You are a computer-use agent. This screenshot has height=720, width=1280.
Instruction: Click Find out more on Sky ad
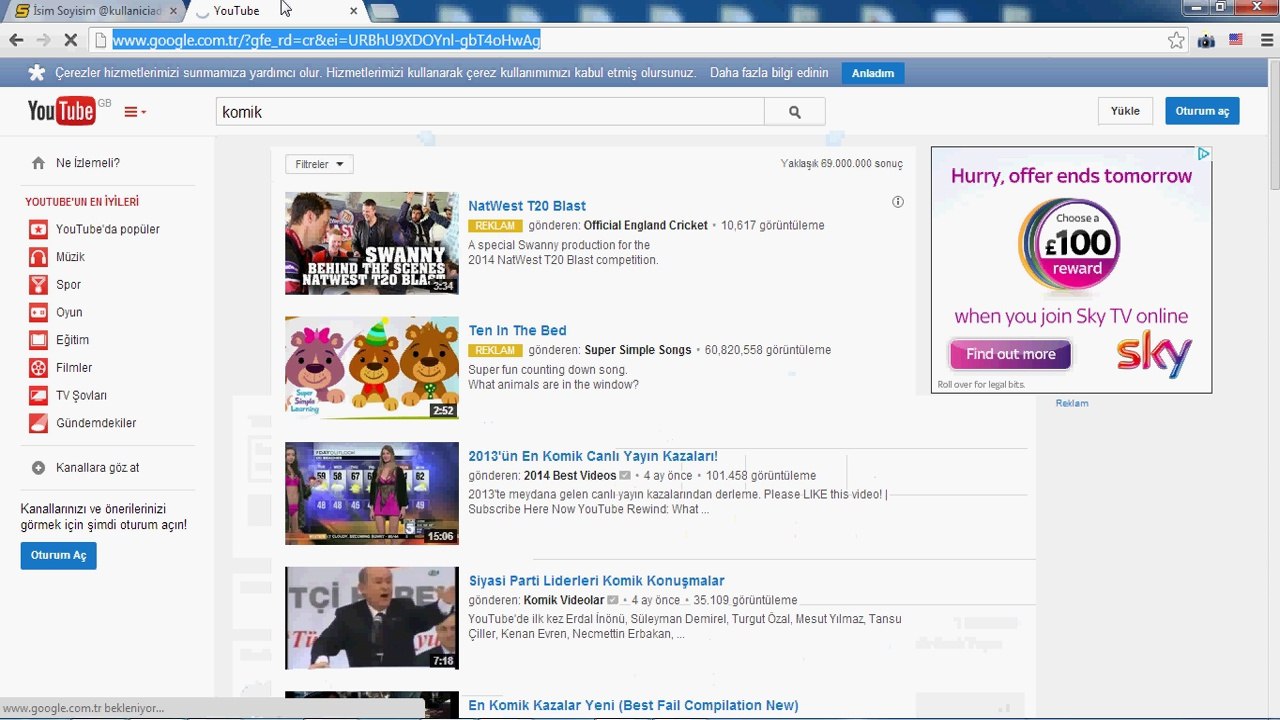tap(1010, 354)
